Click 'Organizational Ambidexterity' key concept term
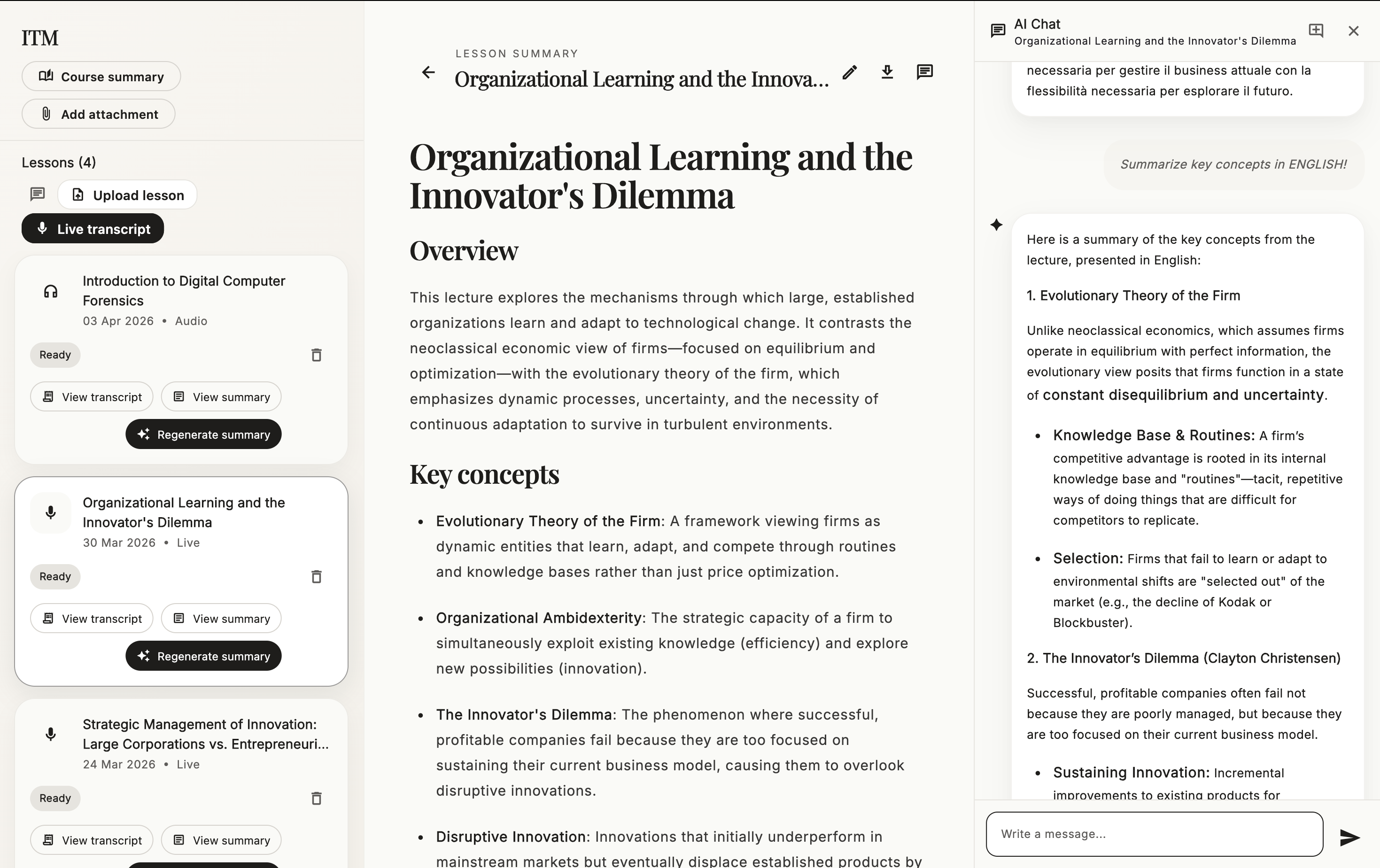Screen dimensions: 1380x868 point(539,618)
